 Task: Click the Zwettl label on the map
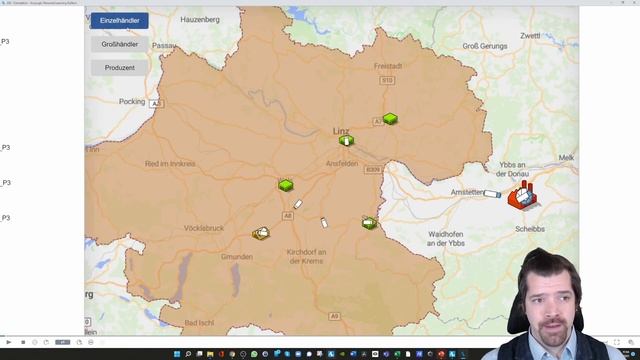[x=530, y=36]
